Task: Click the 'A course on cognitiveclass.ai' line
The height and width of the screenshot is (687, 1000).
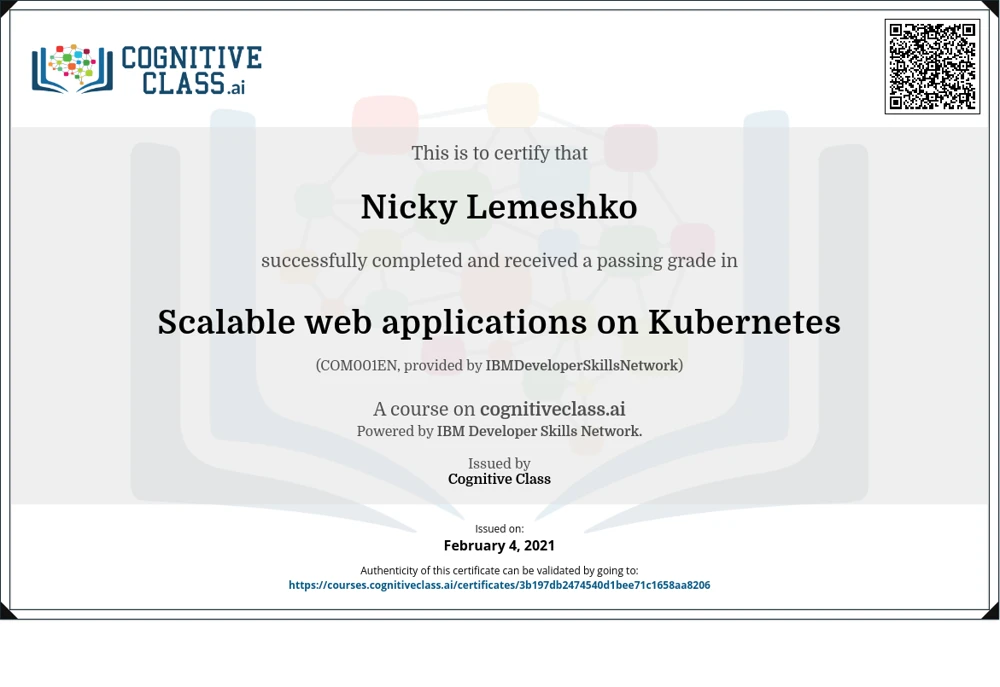Action: coord(499,409)
